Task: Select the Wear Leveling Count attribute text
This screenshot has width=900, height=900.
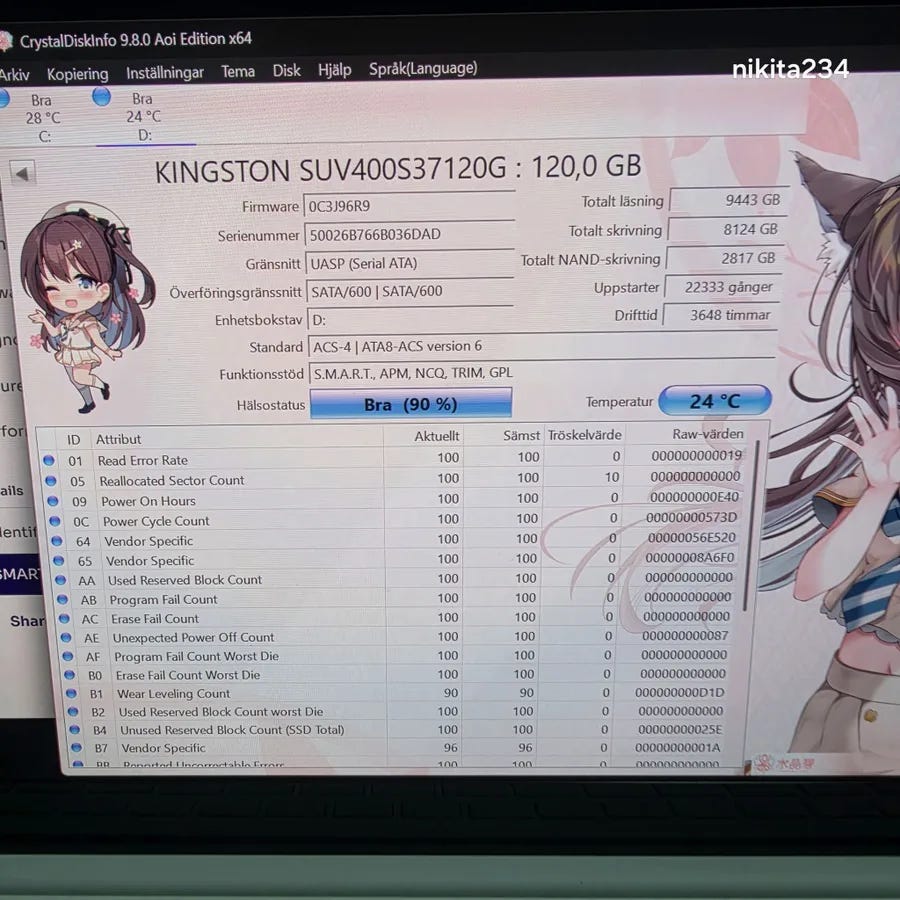Action: [173, 693]
